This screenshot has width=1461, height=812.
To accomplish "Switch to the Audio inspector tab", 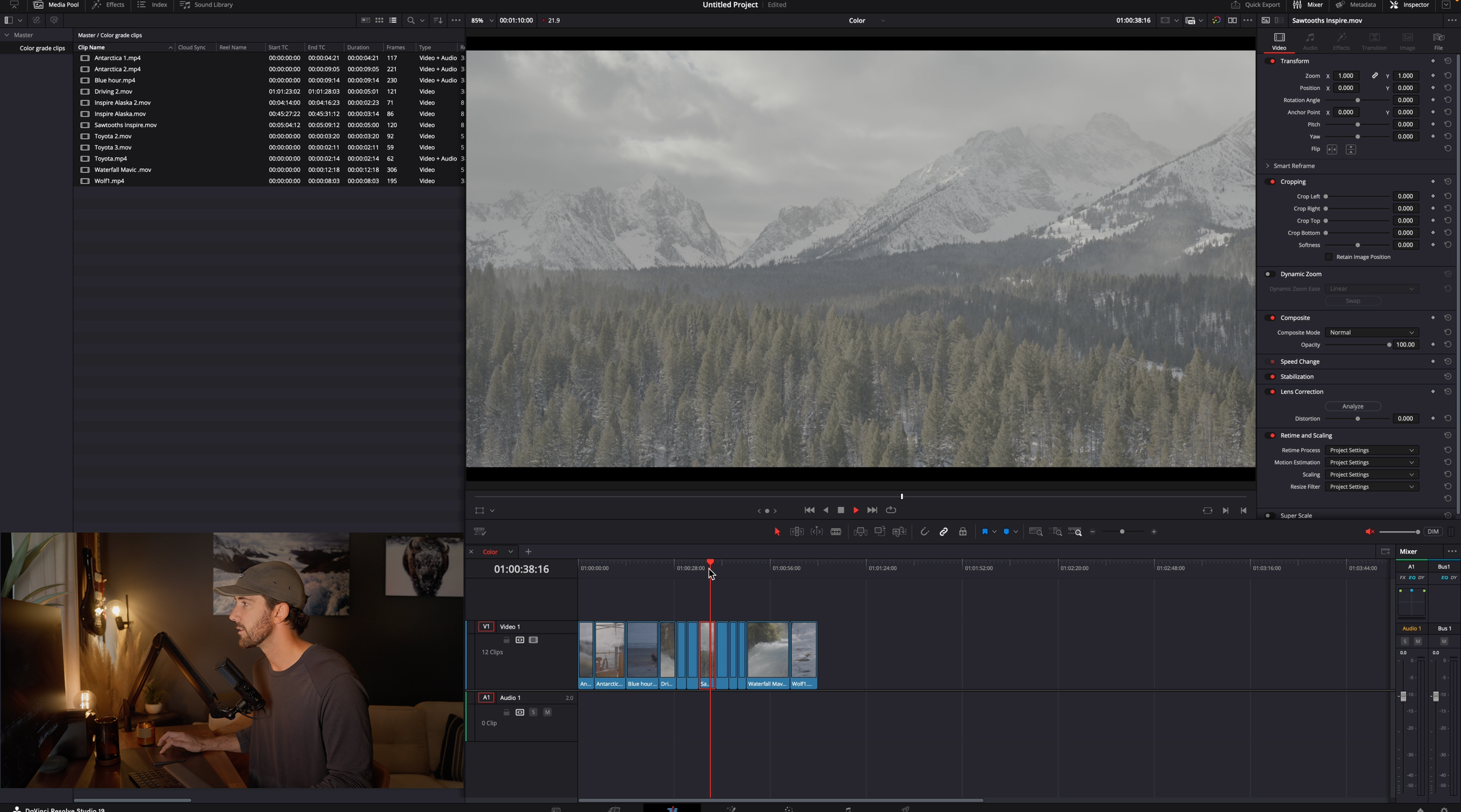I will (1310, 41).
